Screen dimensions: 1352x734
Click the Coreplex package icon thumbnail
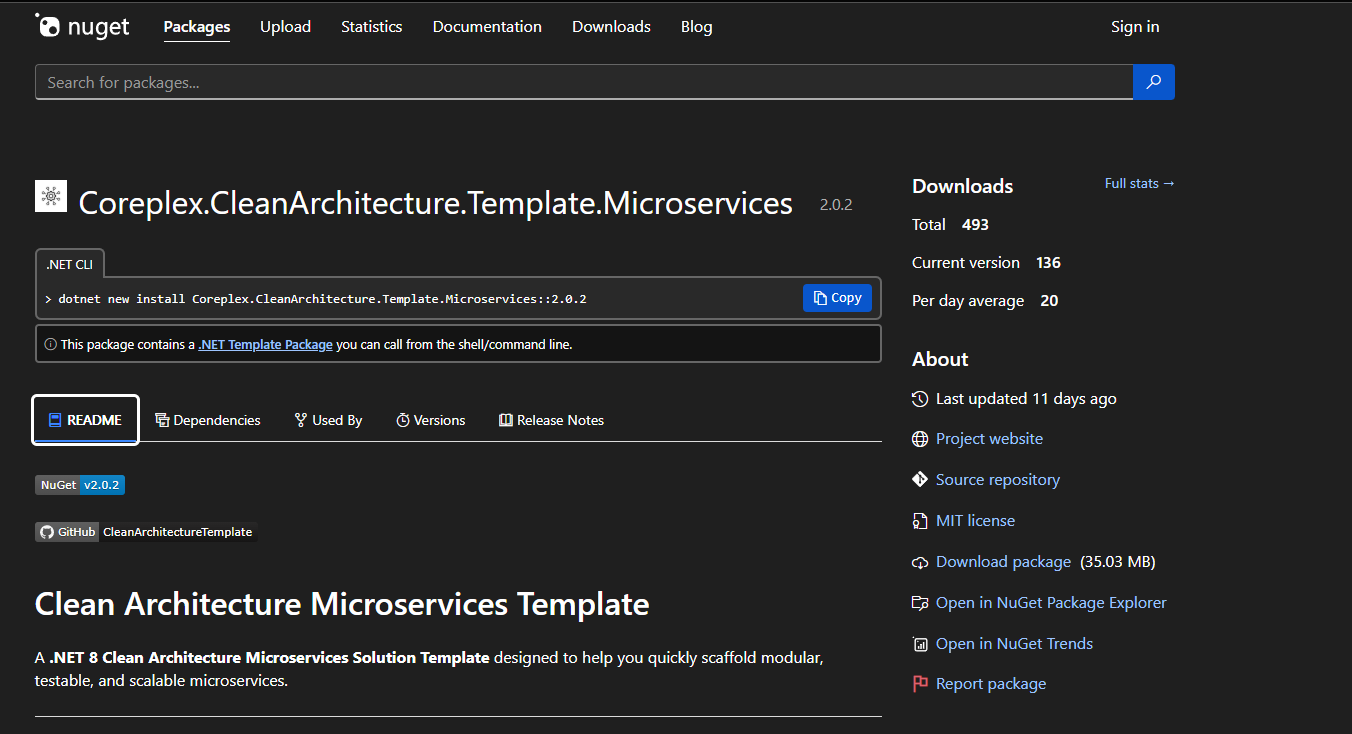click(x=51, y=197)
